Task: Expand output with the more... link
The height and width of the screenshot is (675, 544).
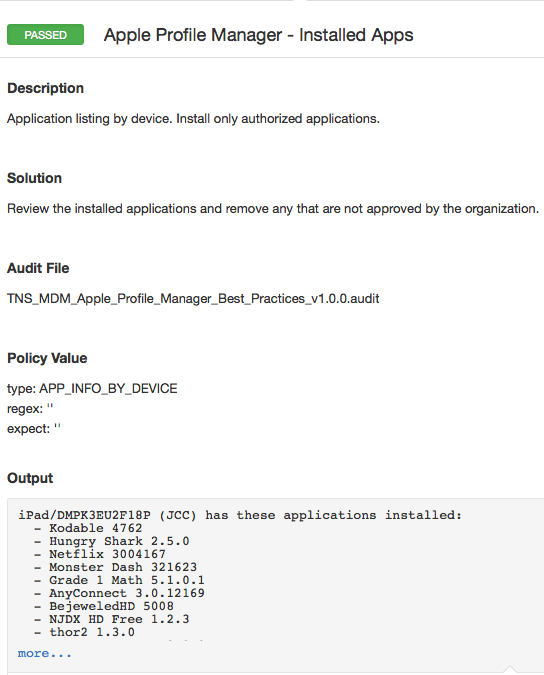Action: pos(45,653)
